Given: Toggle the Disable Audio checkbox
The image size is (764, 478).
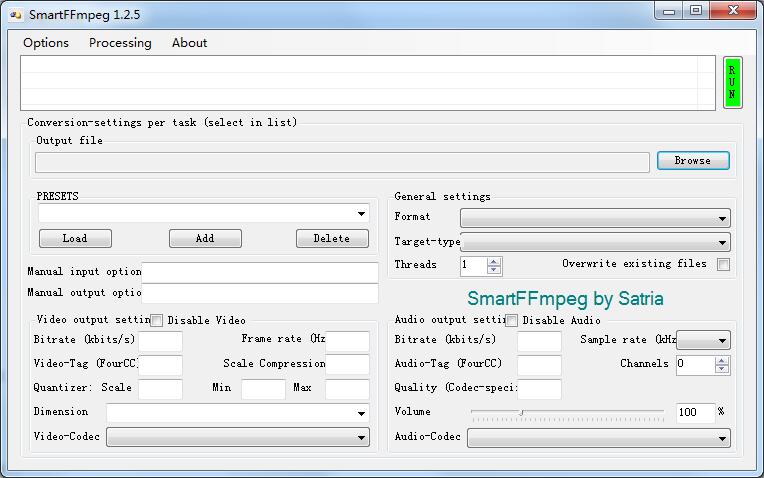Looking at the screenshot, I should coord(511,320).
